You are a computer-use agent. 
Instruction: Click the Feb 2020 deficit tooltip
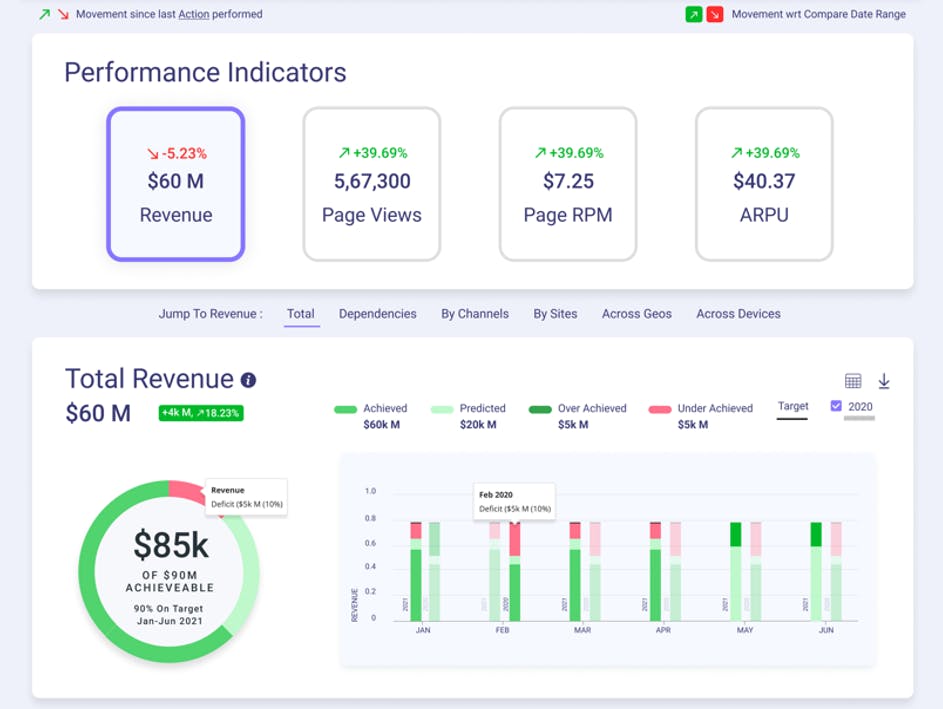[x=515, y=502]
